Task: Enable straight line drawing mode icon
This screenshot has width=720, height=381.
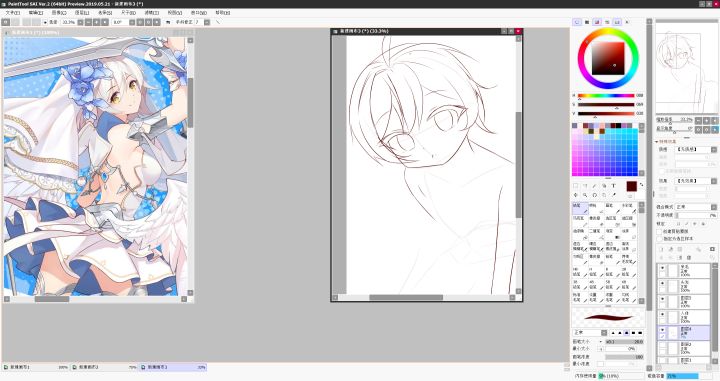Action: (218, 22)
